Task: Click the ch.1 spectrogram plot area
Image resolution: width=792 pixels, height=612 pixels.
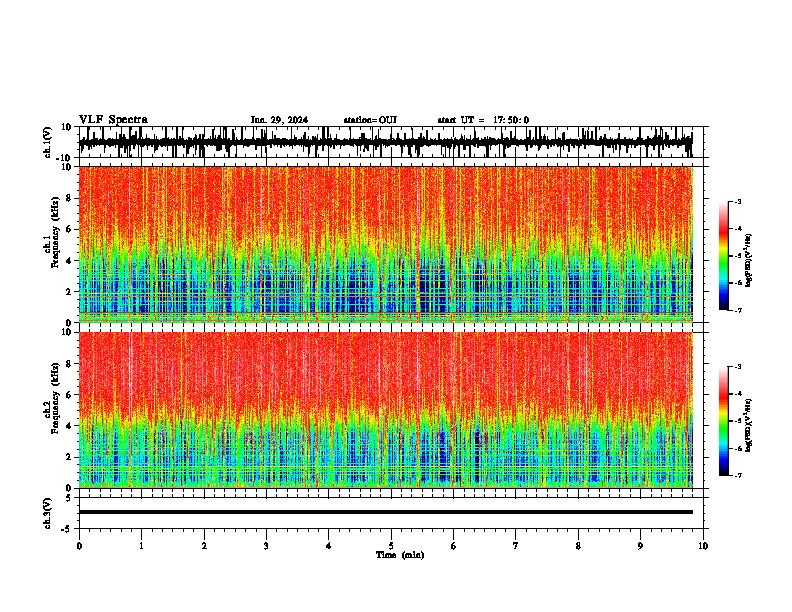Action: pyautogui.click(x=386, y=244)
